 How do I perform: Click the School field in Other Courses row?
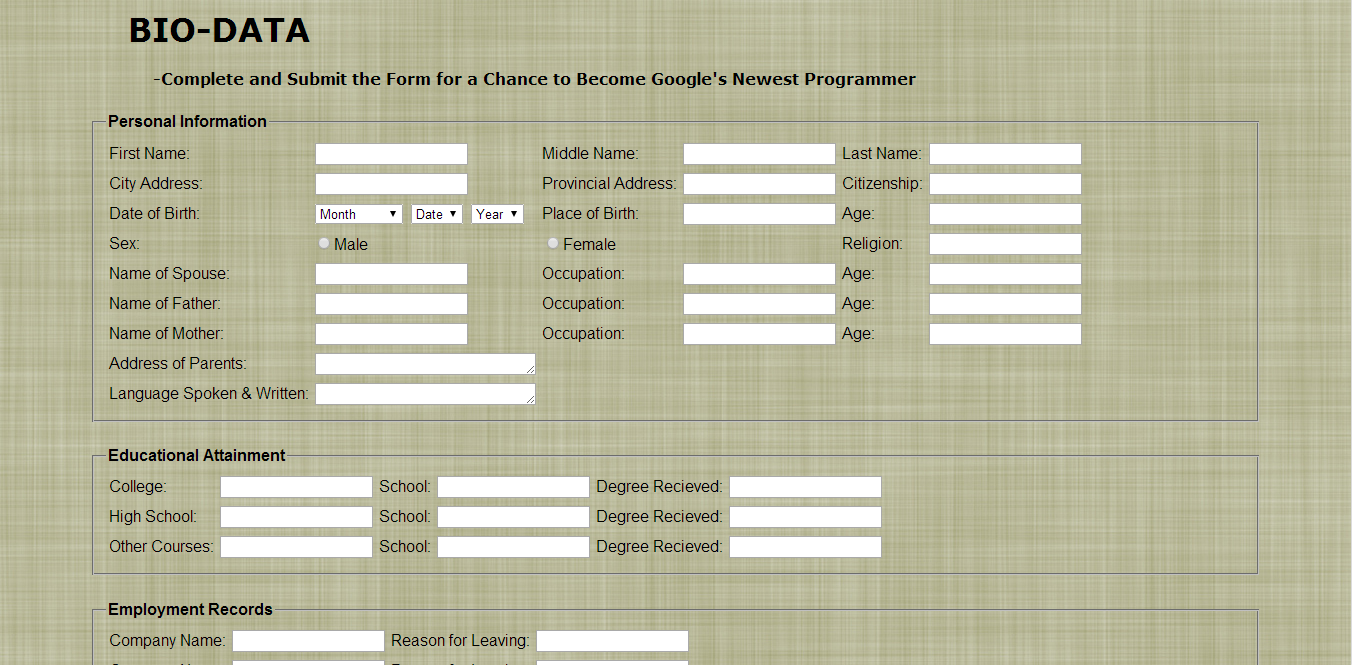point(513,547)
